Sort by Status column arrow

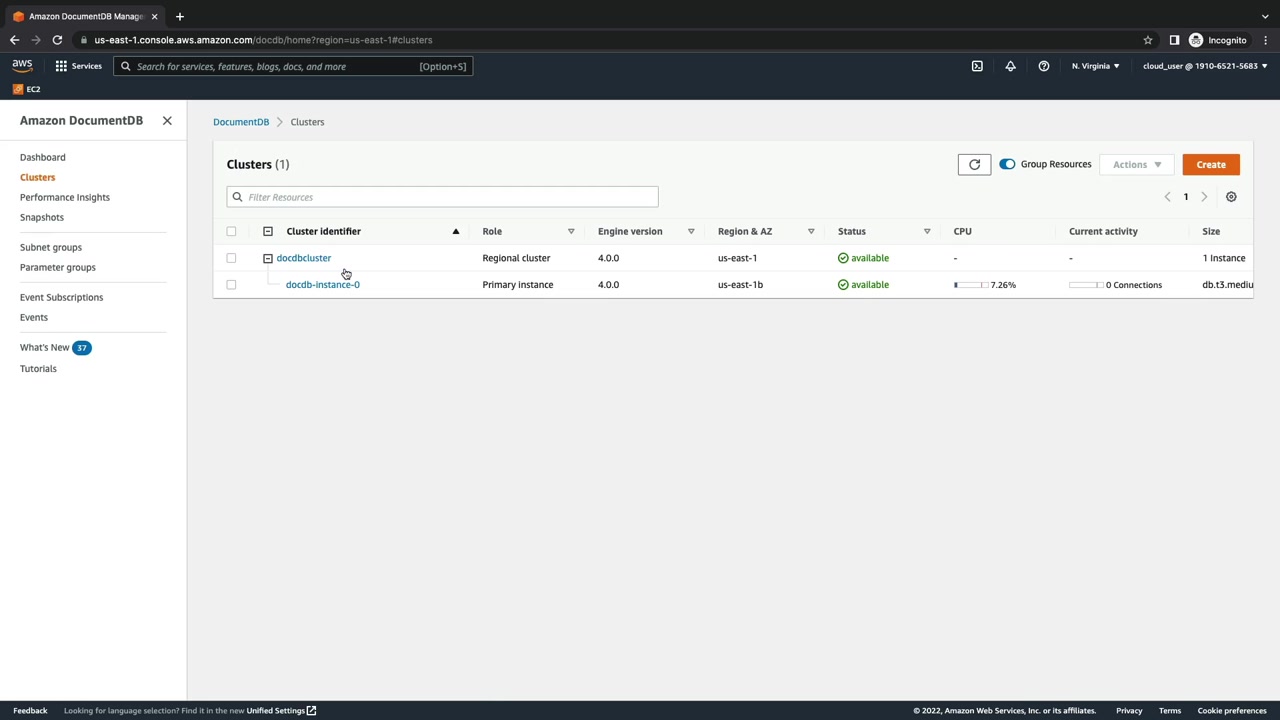tap(927, 231)
